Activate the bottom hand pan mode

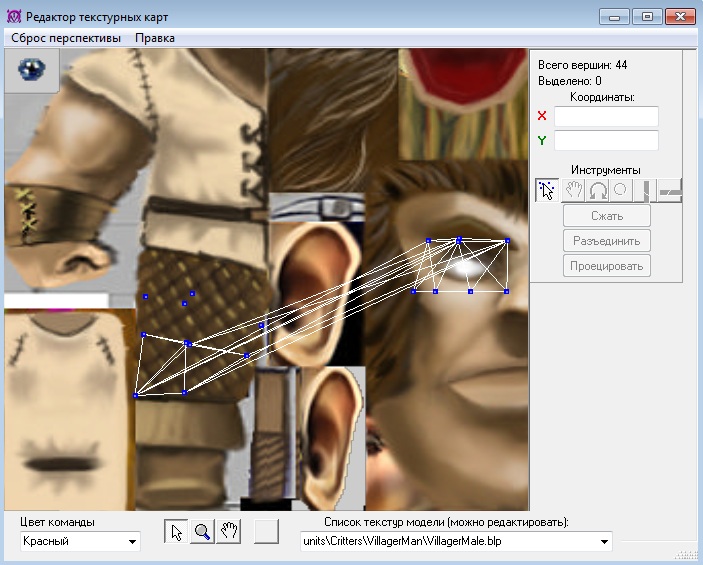pyautogui.click(x=228, y=532)
